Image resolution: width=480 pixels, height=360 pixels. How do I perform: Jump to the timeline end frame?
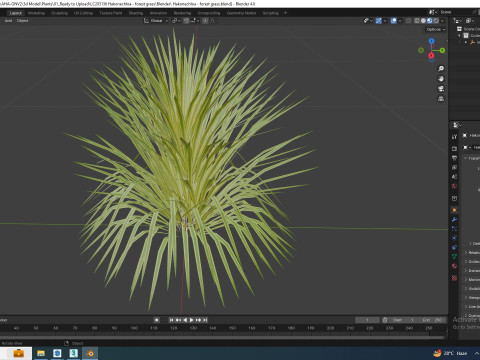pos(205,320)
